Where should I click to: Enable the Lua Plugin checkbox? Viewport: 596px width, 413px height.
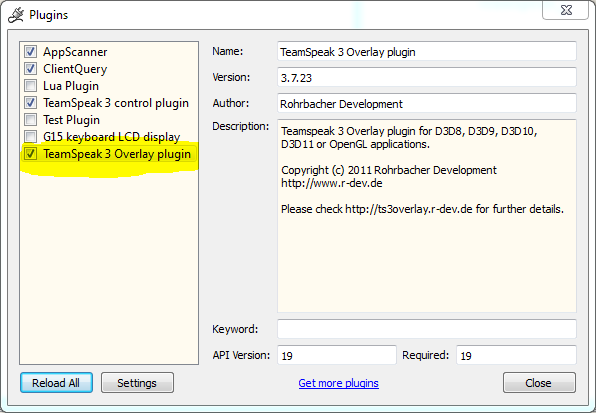click(30, 85)
